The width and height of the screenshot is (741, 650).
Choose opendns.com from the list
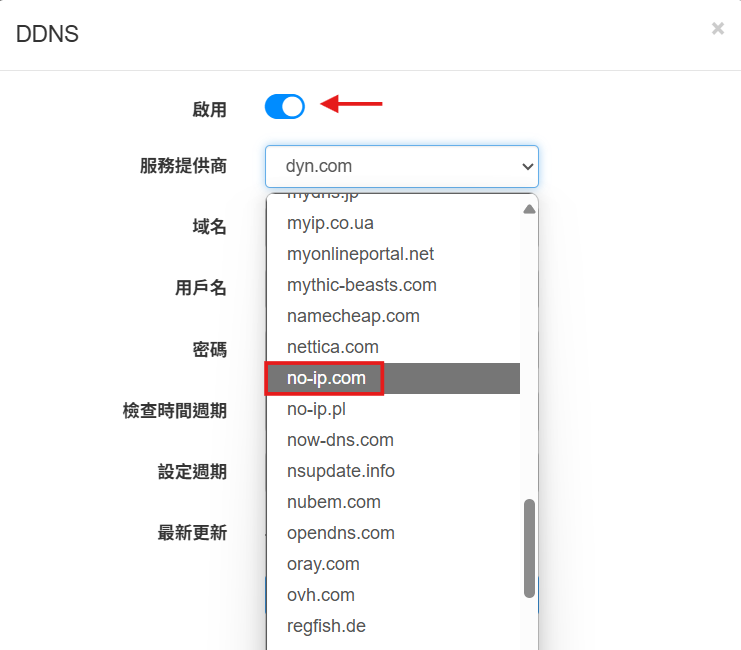click(x=394, y=533)
